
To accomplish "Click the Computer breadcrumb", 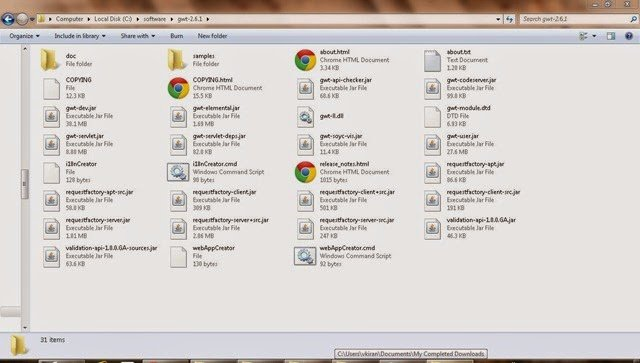I will point(69,19).
